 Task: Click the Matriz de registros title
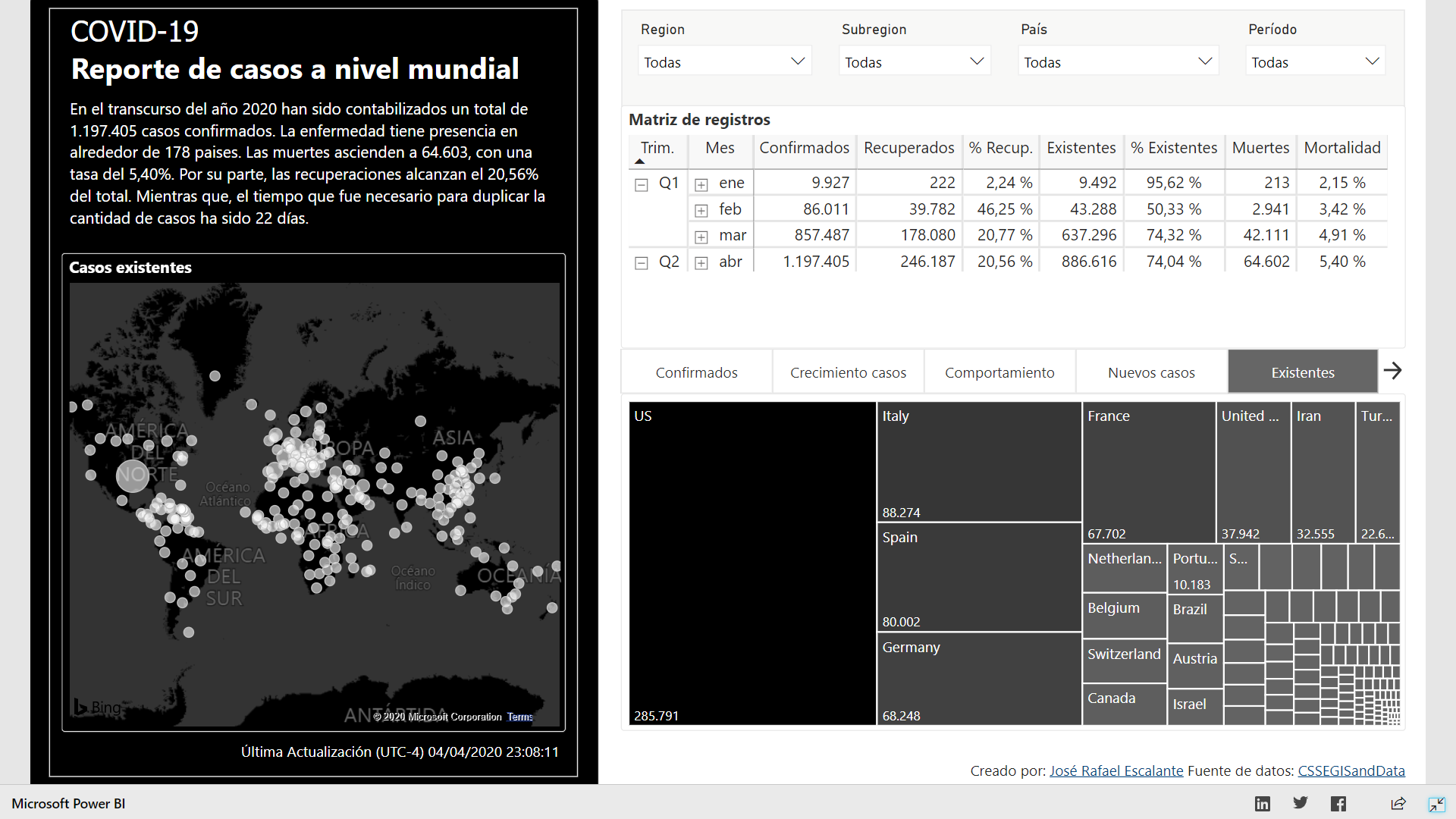tap(699, 120)
